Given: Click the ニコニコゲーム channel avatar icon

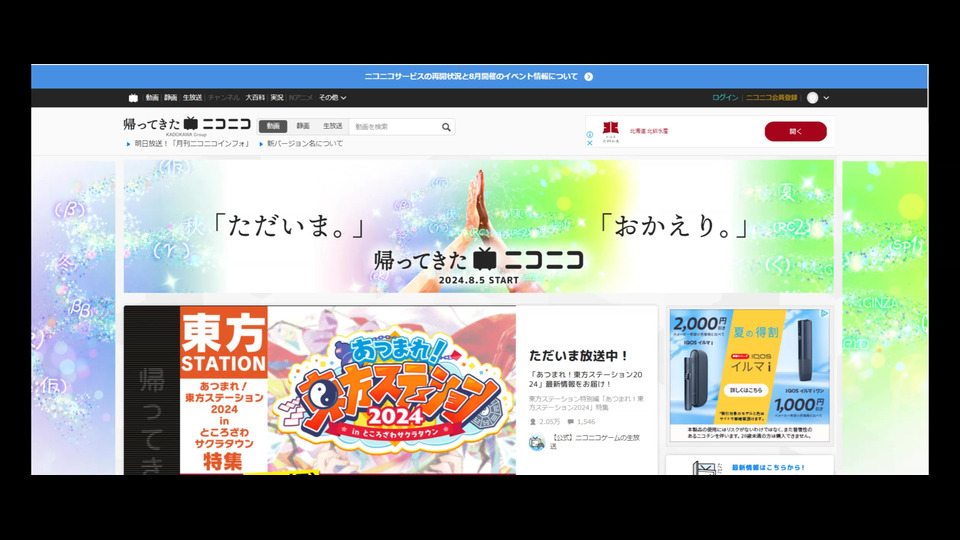Looking at the screenshot, I should 537,442.
